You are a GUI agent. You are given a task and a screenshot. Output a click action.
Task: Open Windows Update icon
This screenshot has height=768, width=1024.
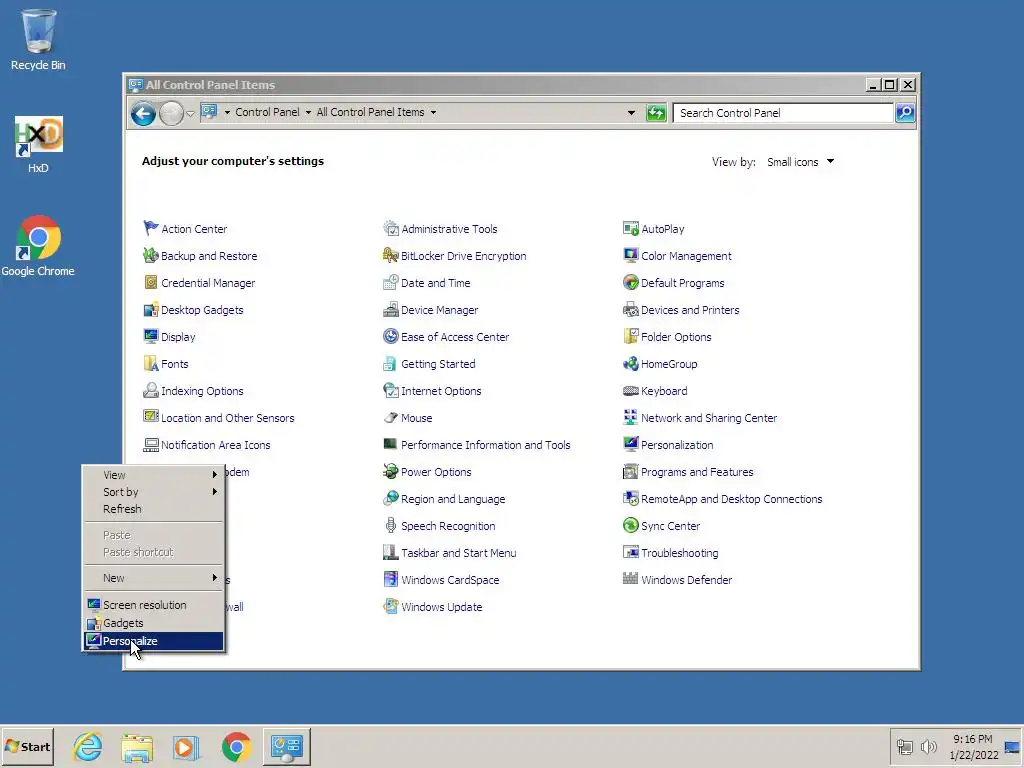tap(391, 607)
